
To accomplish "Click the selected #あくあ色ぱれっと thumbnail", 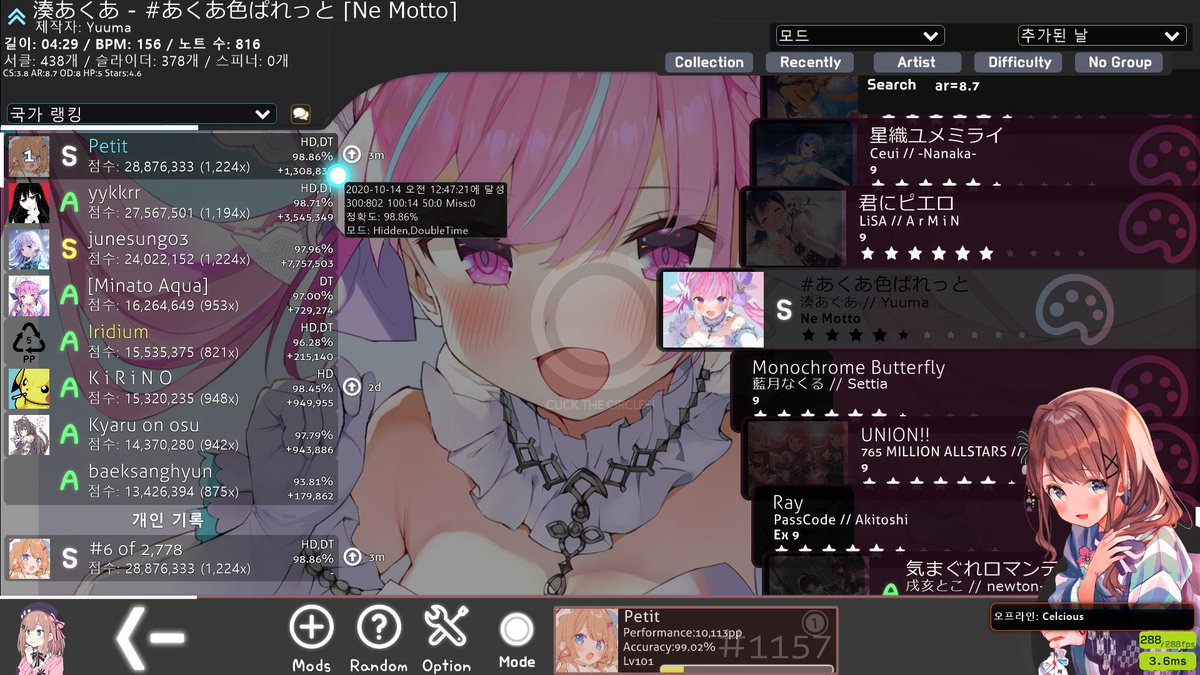I will tap(713, 310).
